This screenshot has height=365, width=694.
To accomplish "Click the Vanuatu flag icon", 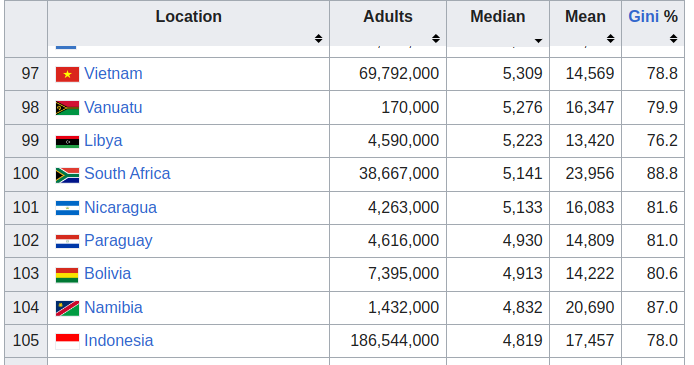I will click(x=67, y=108).
